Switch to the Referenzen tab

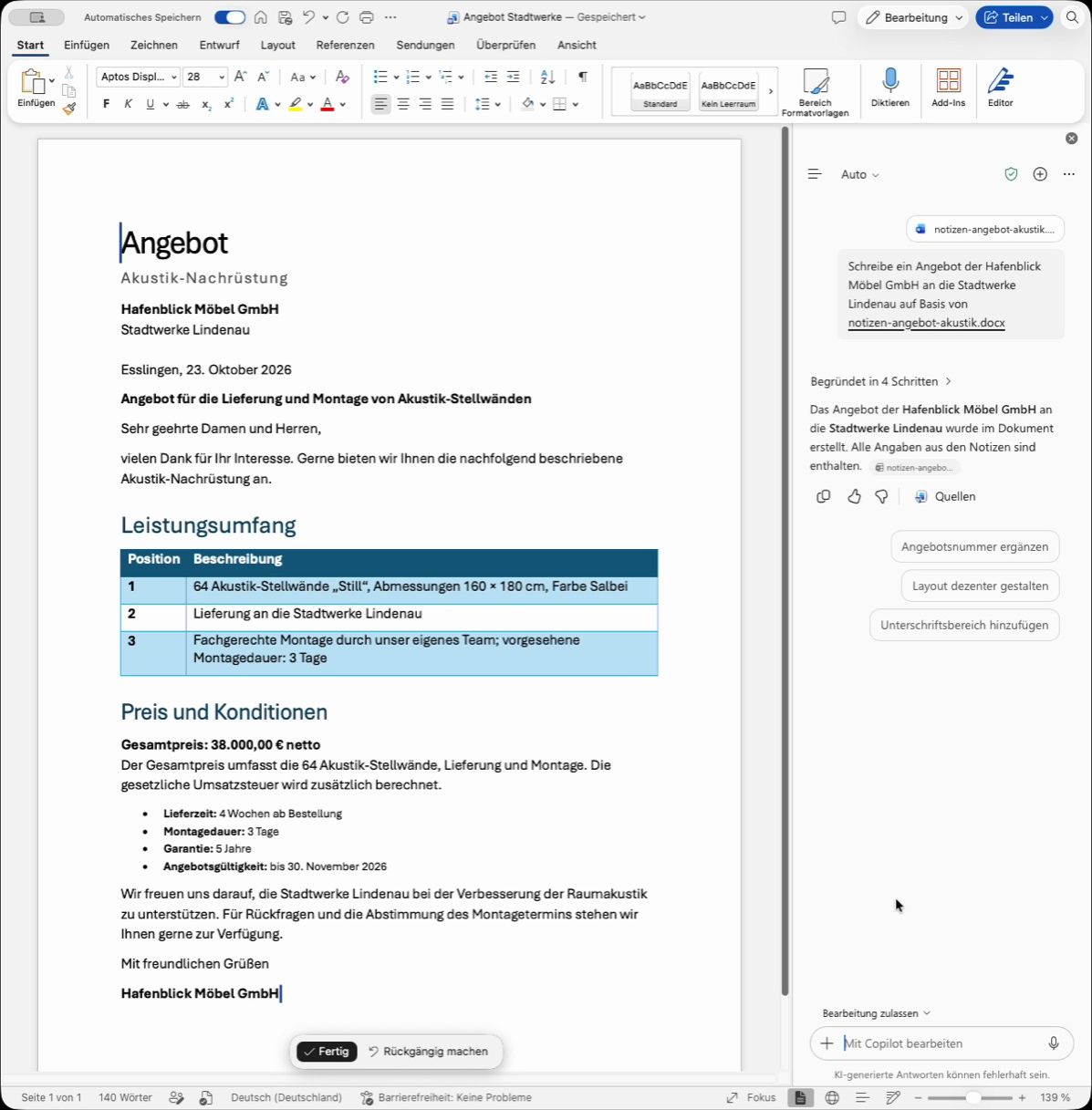coord(345,45)
